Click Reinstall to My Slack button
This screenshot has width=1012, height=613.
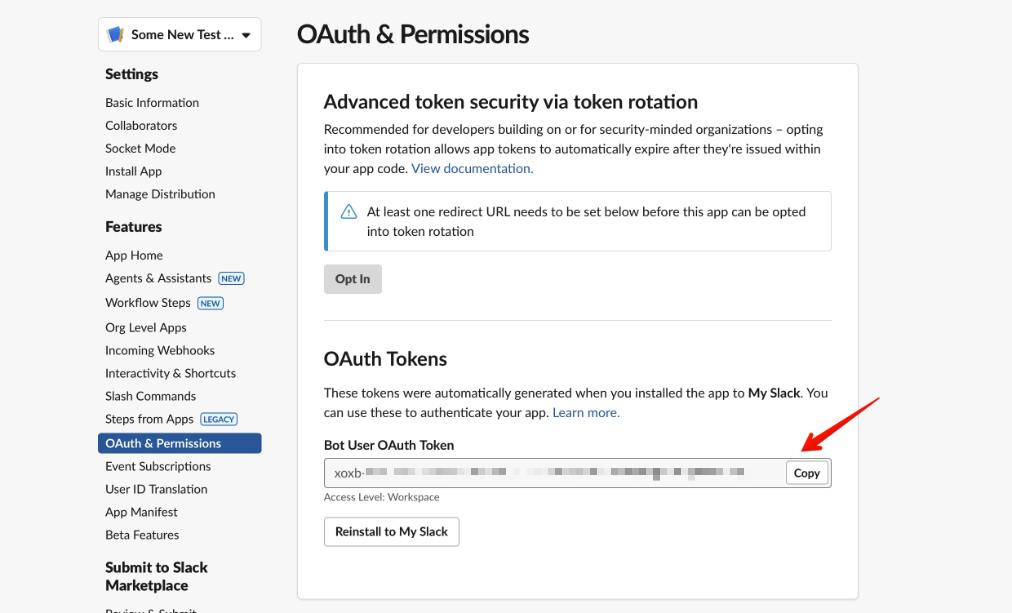pos(391,532)
